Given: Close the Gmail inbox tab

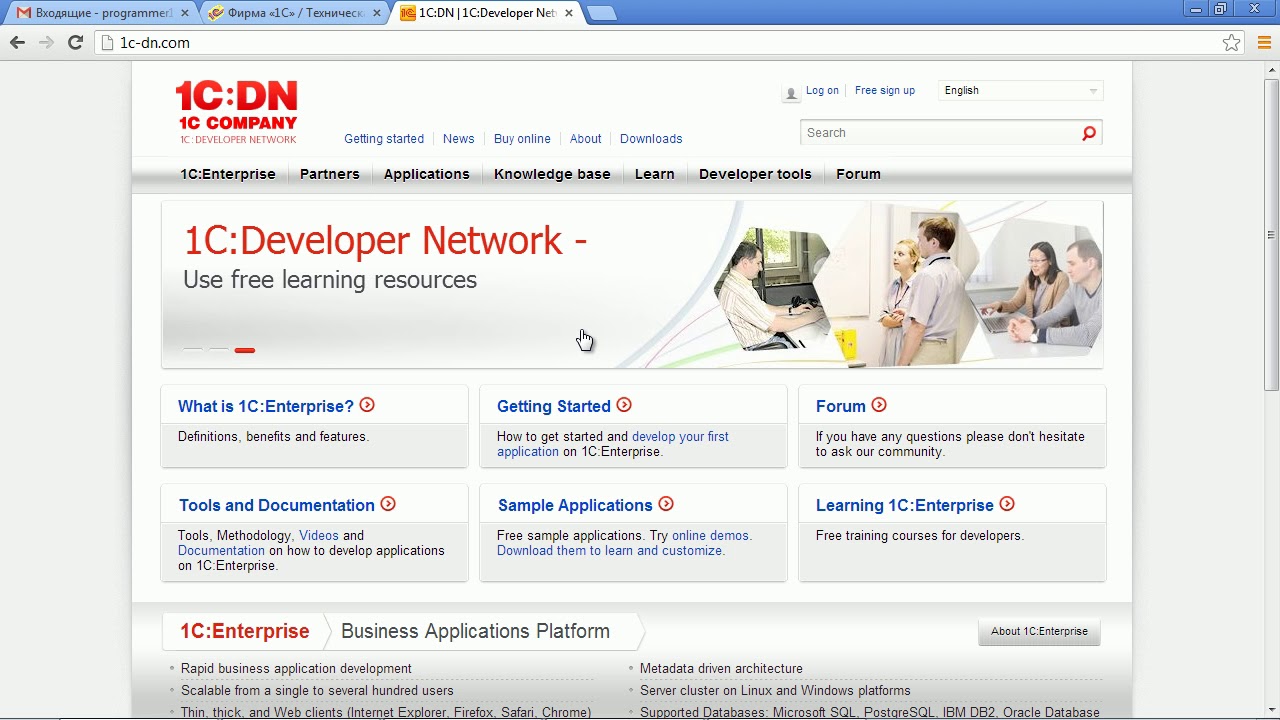Looking at the screenshot, I should click(x=185, y=13).
